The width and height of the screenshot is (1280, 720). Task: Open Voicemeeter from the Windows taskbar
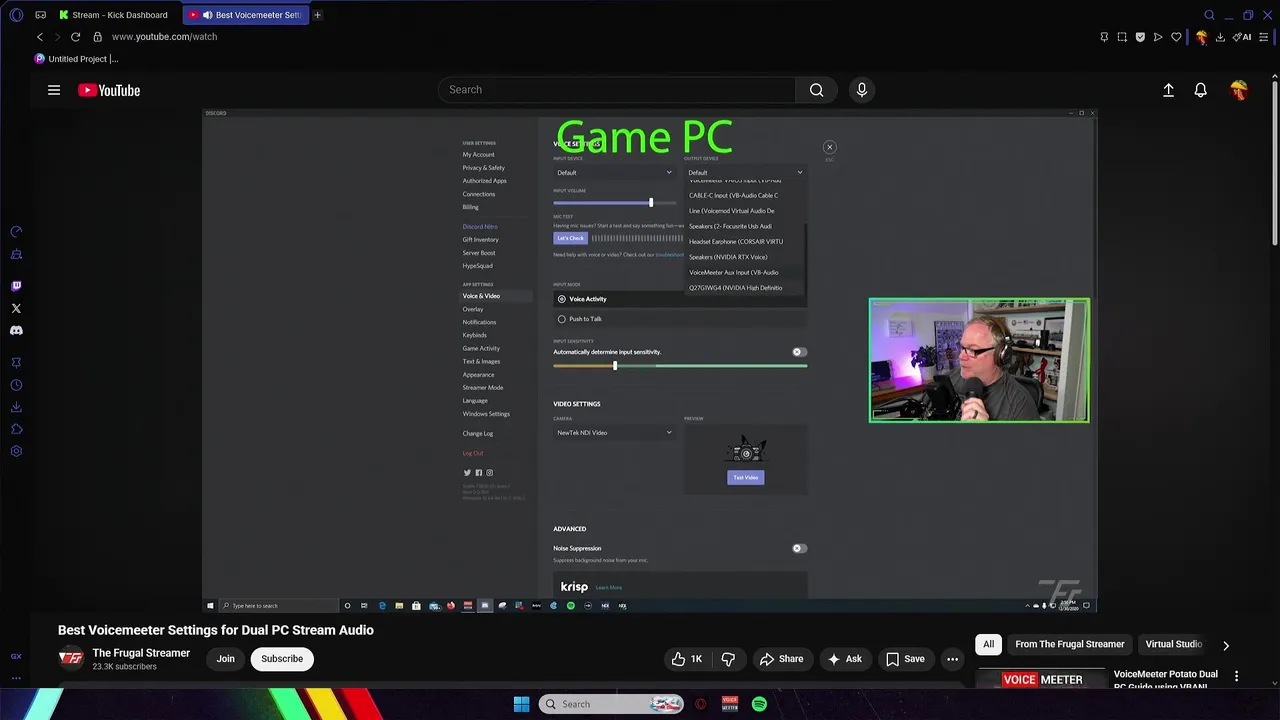[729, 704]
